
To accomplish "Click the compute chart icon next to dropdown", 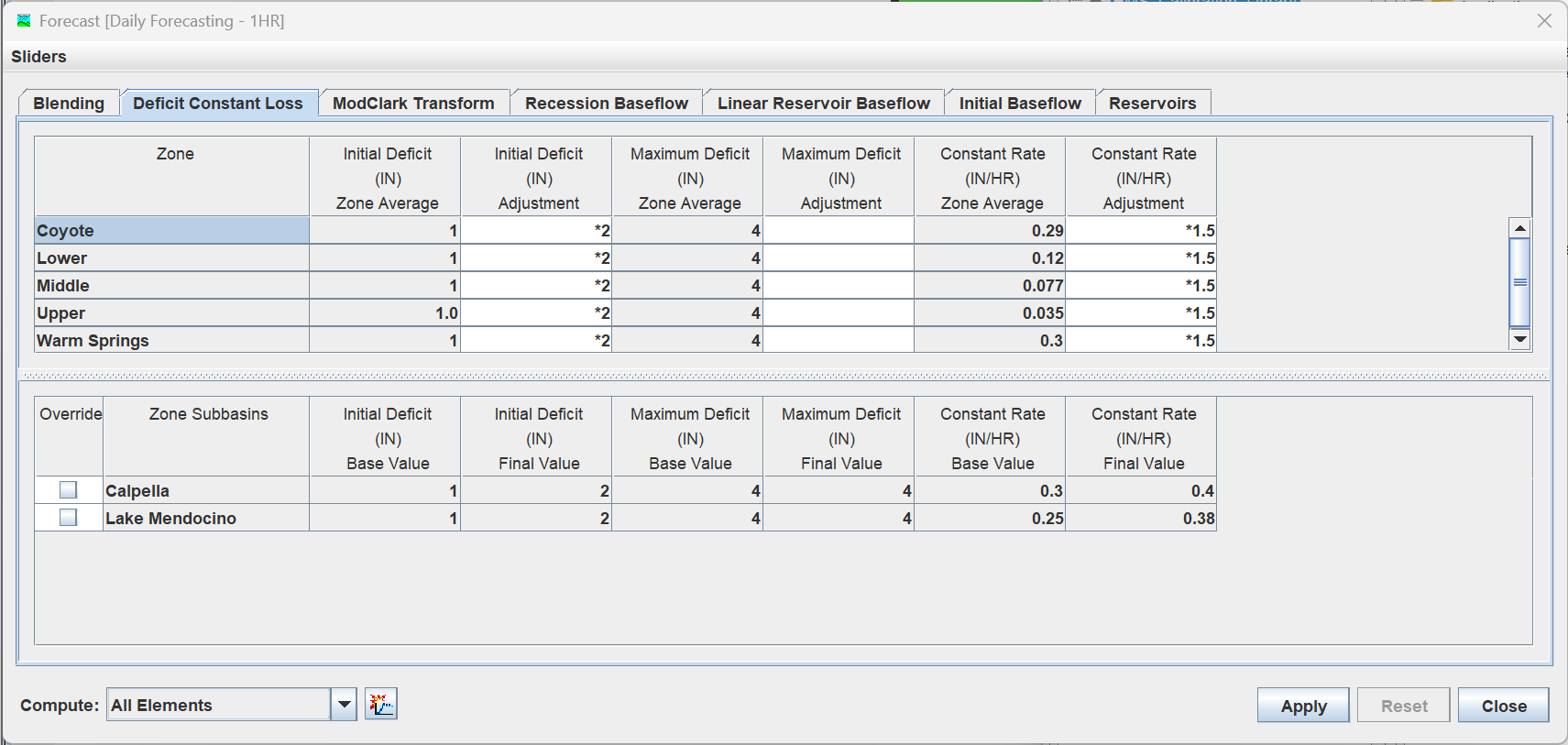I will coord(380,704).
